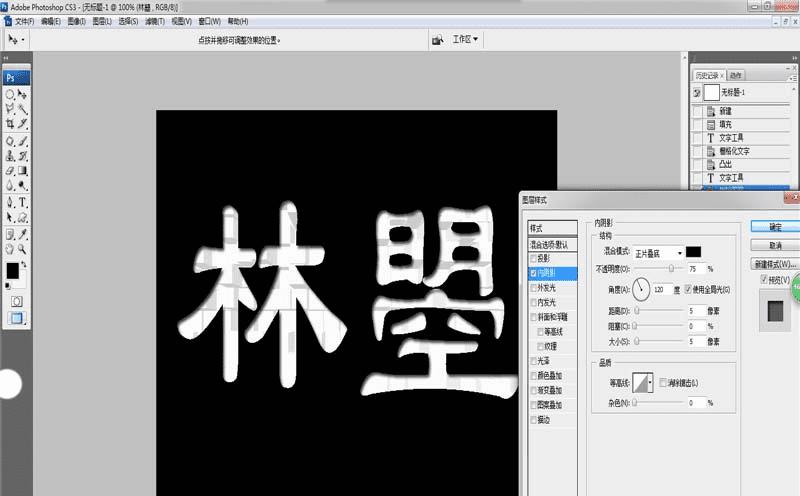Screen dimensions: 800x496
Task: Select the Gradient tool
Action: tap(22, 171)
